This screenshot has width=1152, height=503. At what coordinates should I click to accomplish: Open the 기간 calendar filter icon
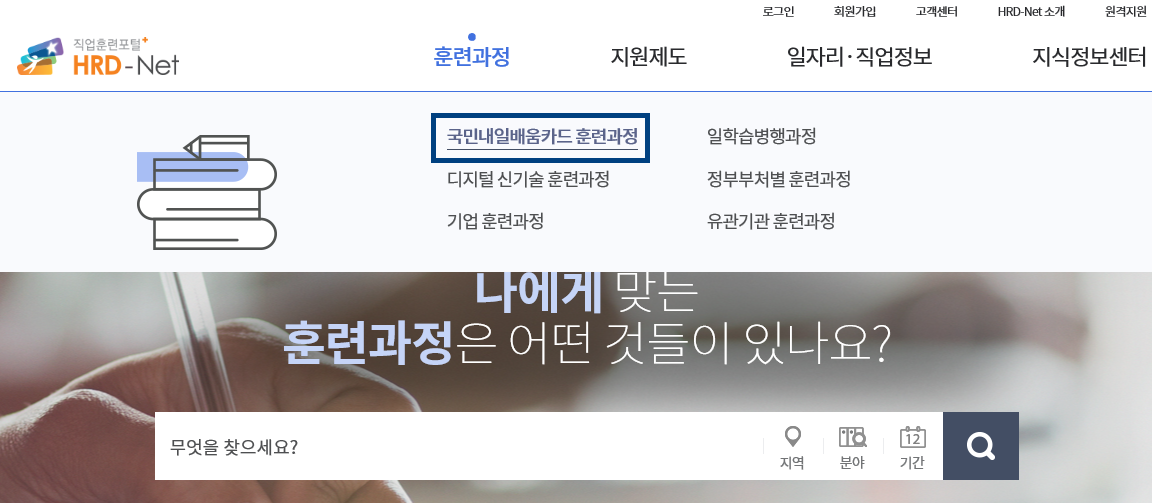pos(912,447)
